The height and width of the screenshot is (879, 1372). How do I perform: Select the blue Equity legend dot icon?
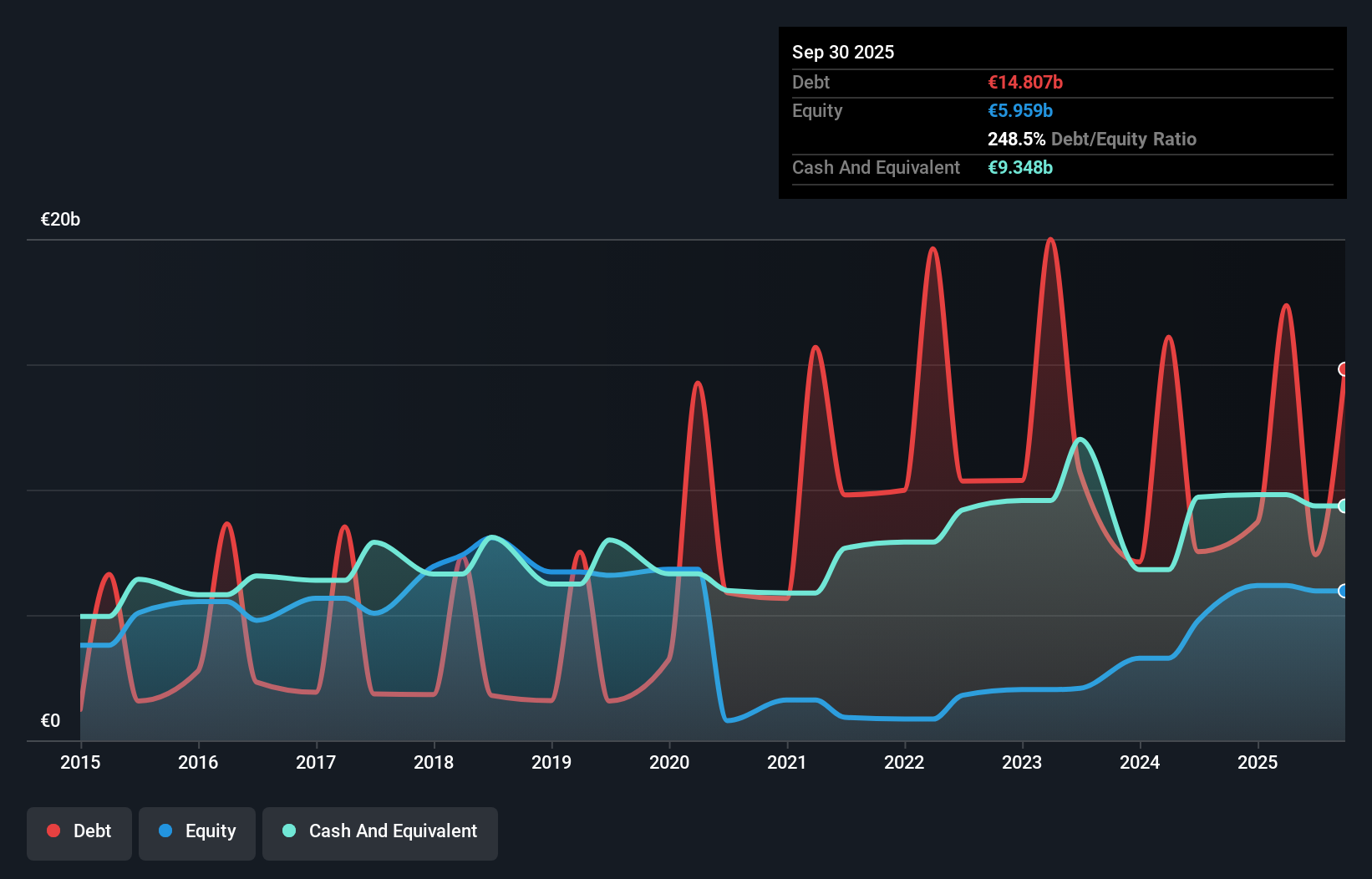[x=166, y=831]
